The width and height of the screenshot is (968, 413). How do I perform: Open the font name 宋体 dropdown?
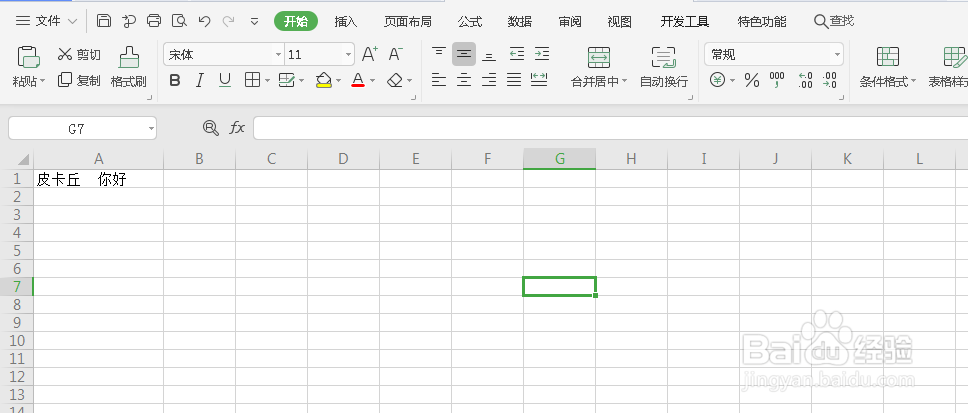click(278, 55)
